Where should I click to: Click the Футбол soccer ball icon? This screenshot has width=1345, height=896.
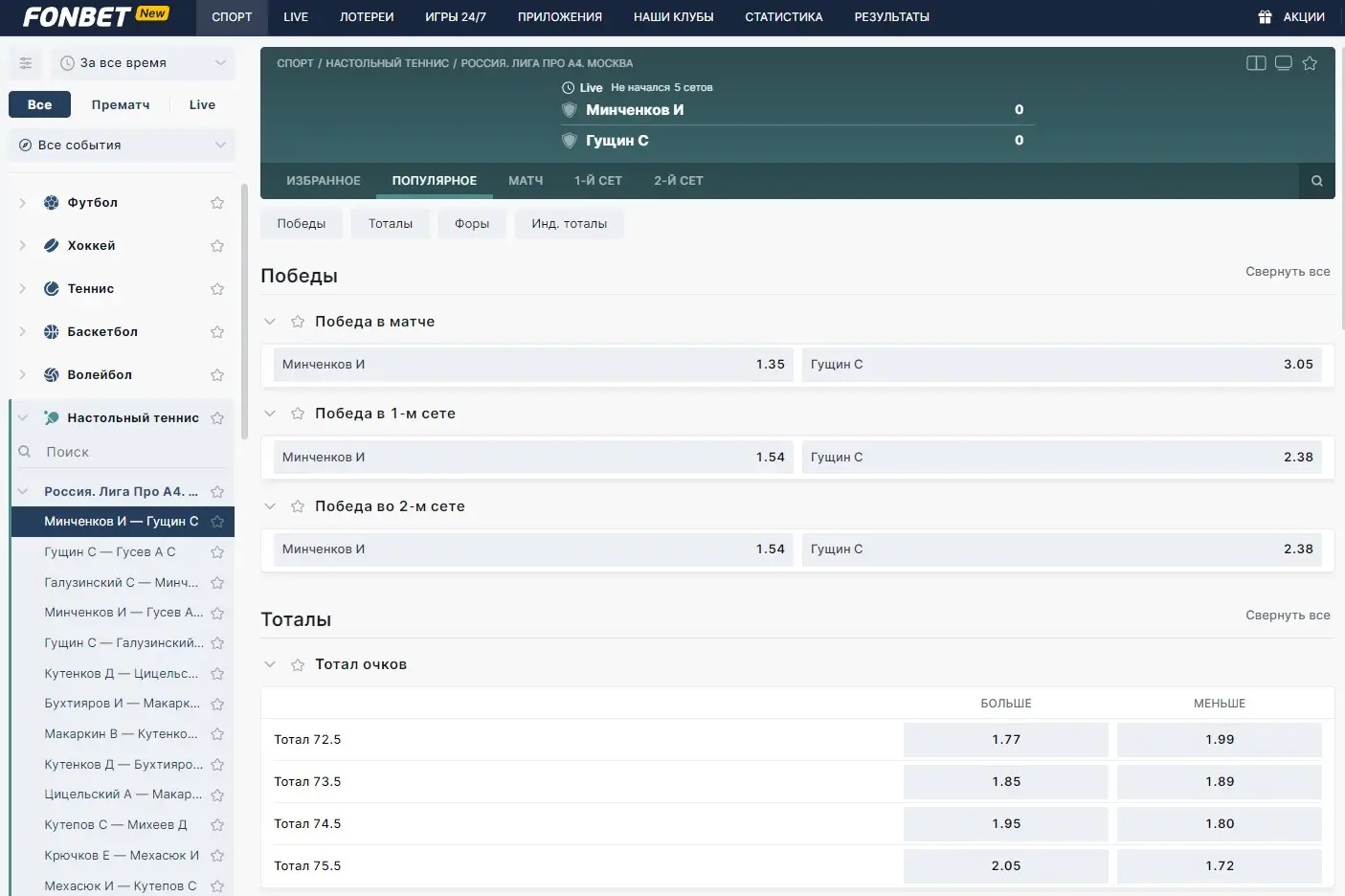coord(52,203)
